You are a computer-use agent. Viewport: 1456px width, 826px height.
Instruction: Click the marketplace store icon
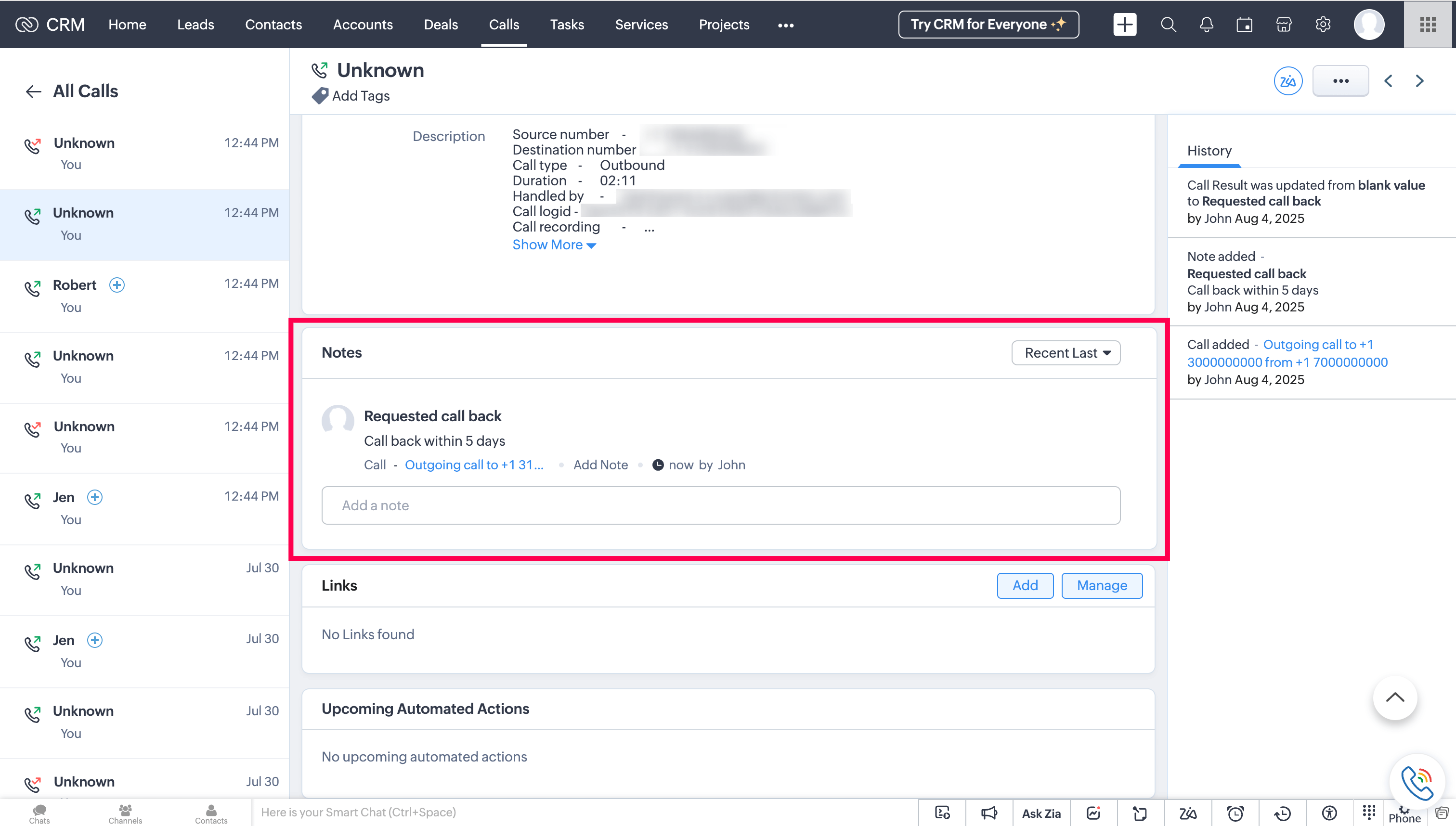1284,25
